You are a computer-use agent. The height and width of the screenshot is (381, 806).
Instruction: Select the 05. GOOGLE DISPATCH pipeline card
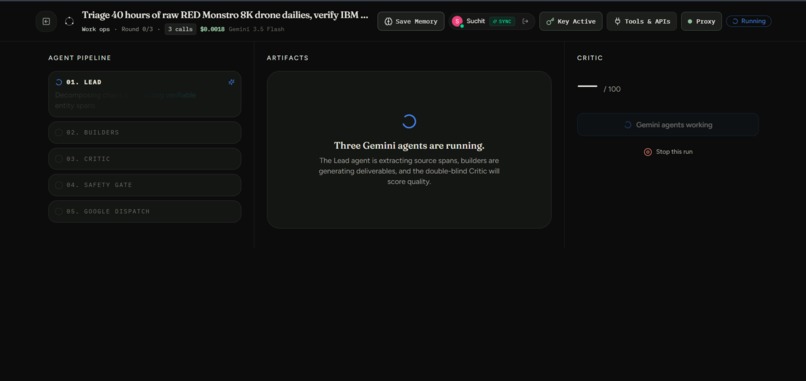coord(144,211)
